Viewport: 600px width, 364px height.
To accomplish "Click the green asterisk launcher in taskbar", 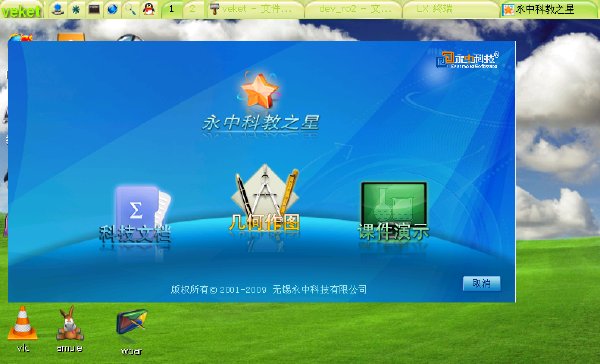I will tap(76, 9).
